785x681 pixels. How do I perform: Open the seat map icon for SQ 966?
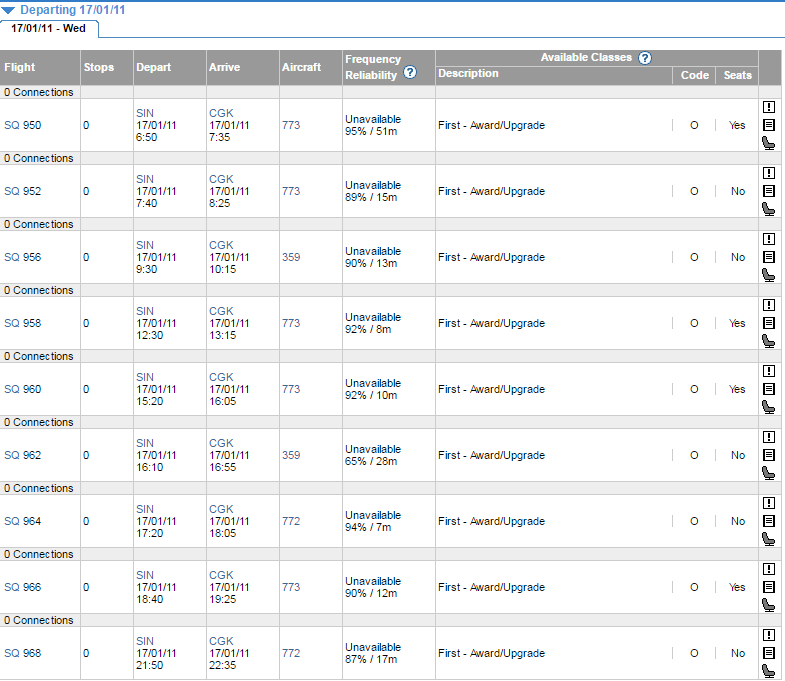pos(768,605)
